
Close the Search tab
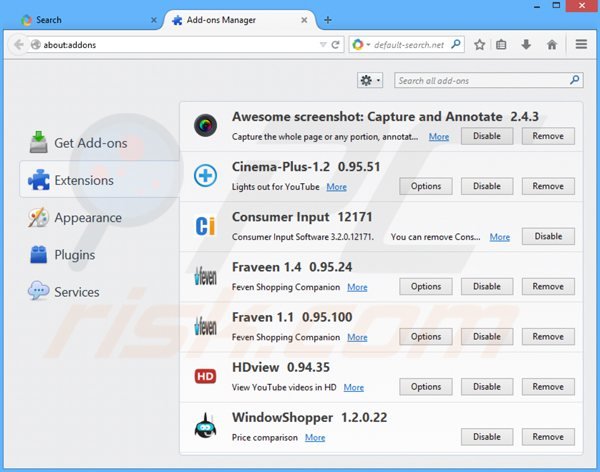pos(153,20)
